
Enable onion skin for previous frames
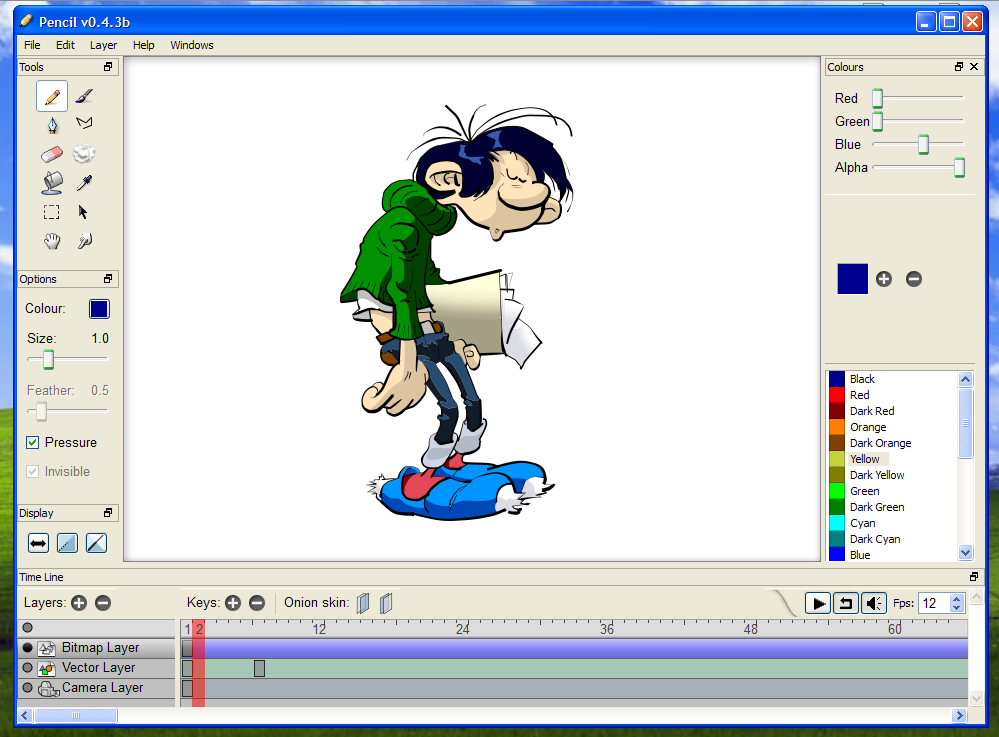click(x=362, y=602)
